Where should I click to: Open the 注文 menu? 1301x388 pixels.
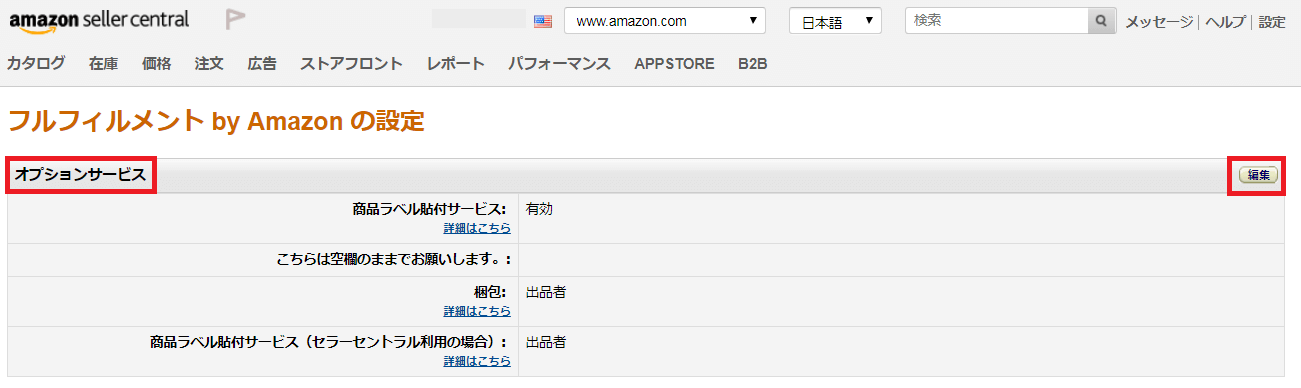209,64
